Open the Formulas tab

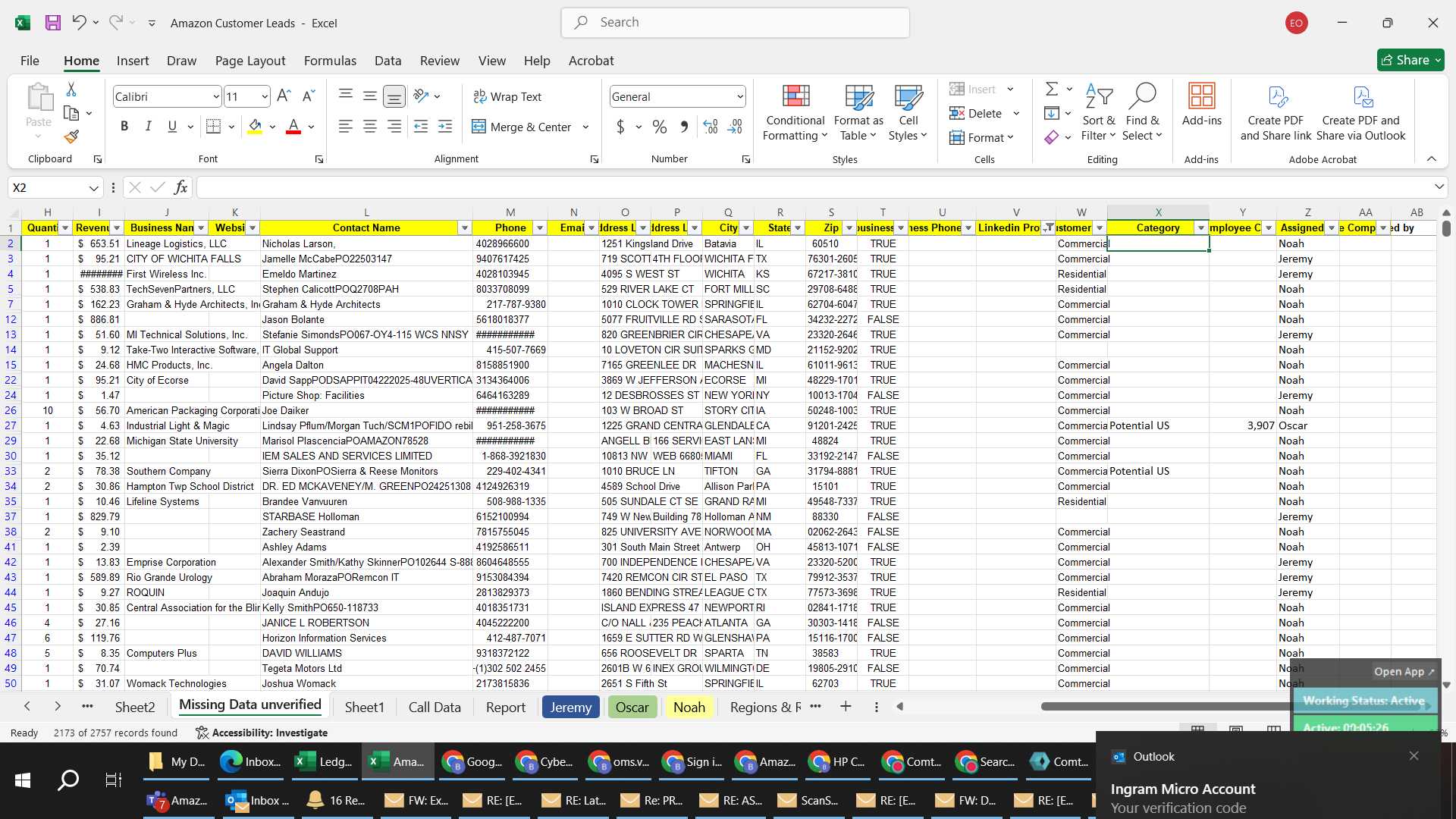[x=330, y=61]
